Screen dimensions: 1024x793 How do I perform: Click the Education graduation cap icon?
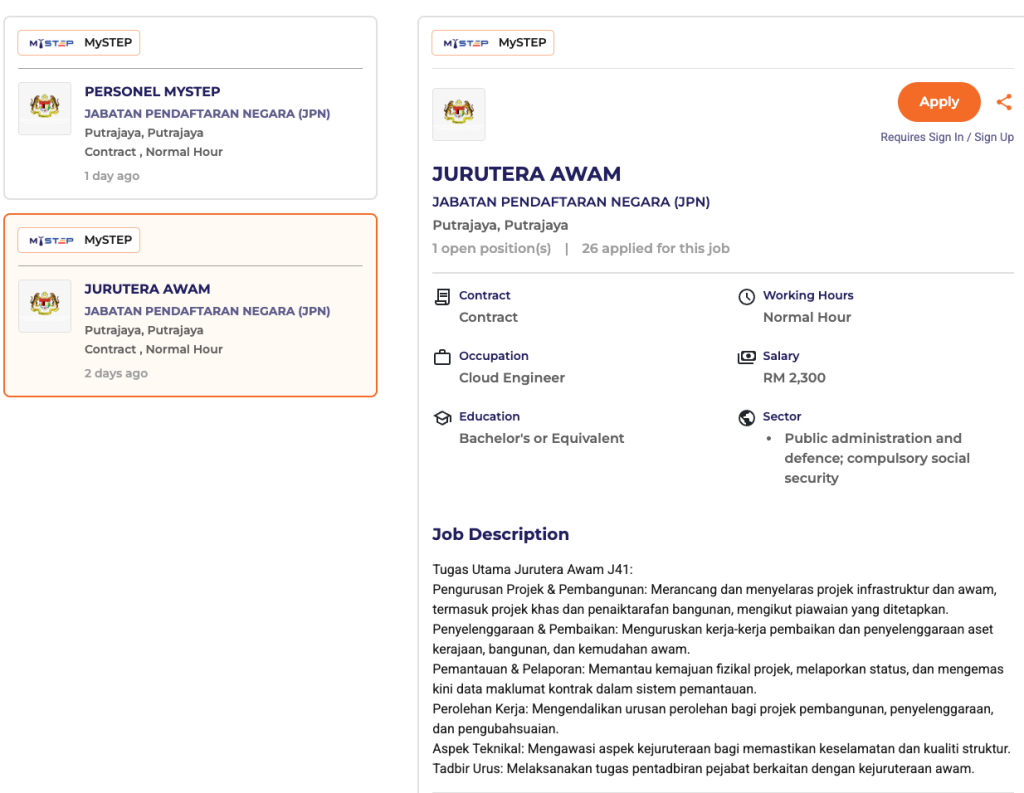pyautogui.click(x=442, y=418)
